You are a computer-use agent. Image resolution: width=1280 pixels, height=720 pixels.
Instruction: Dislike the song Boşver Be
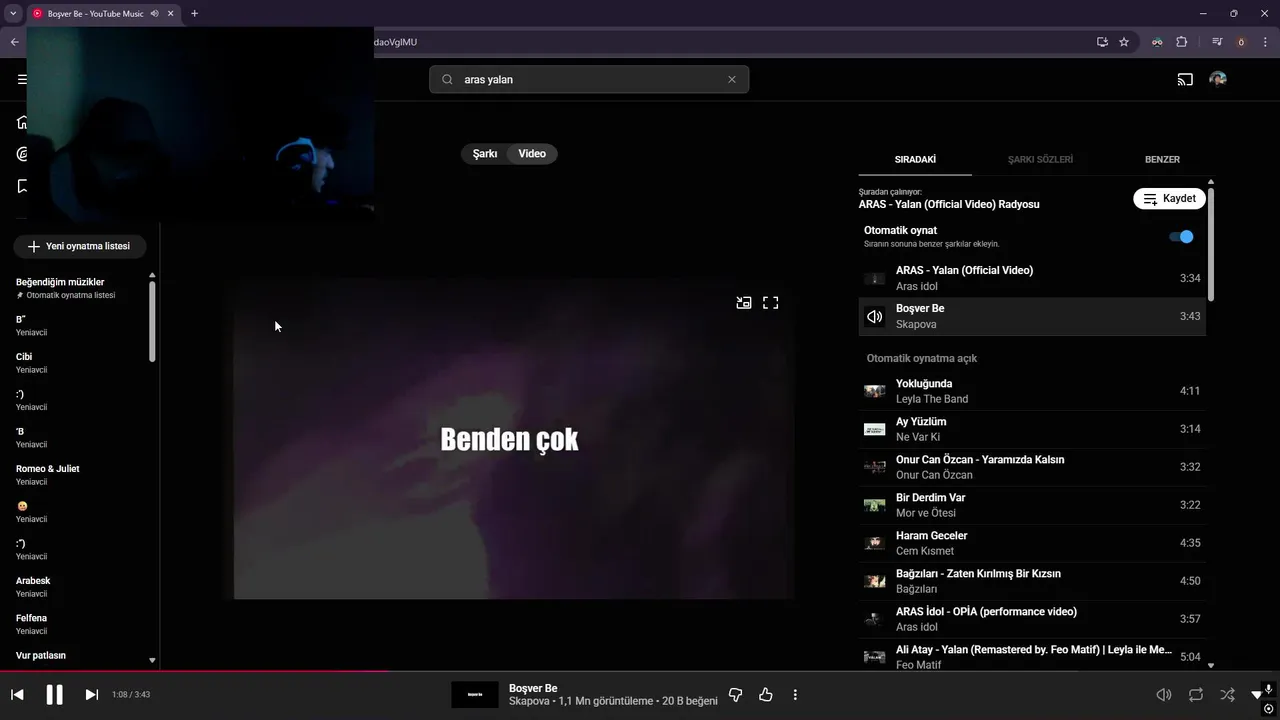pyautogui.click(x=735, y=694)
